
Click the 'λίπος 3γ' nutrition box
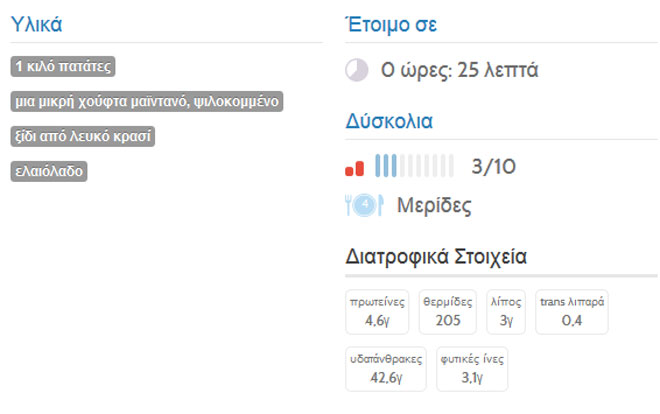(x=506, y=311)
